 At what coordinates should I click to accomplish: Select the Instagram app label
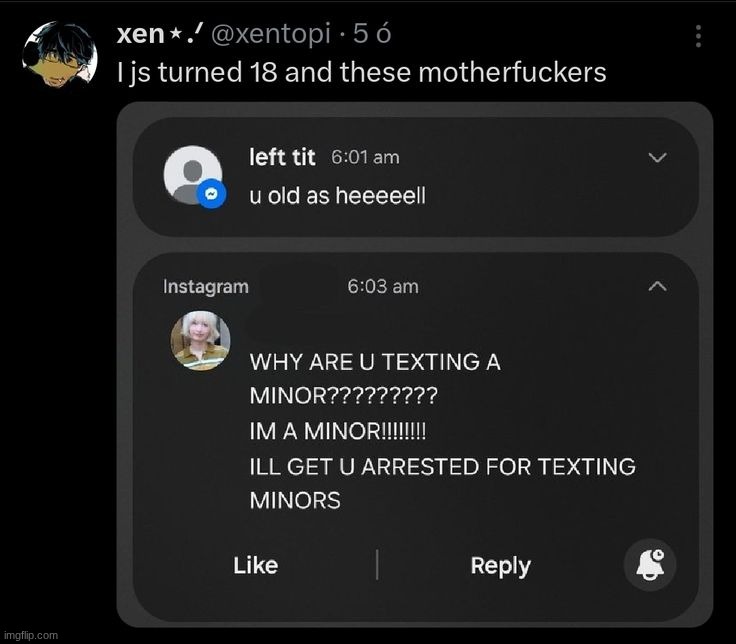[206, 287]
